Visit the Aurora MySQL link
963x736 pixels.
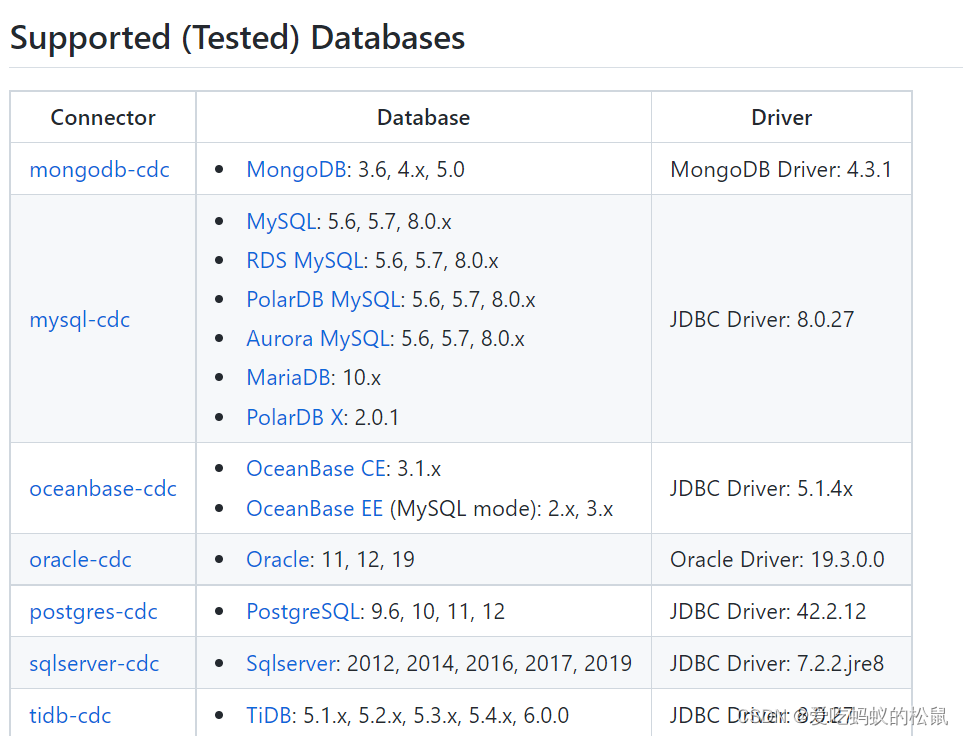[317, 339]
